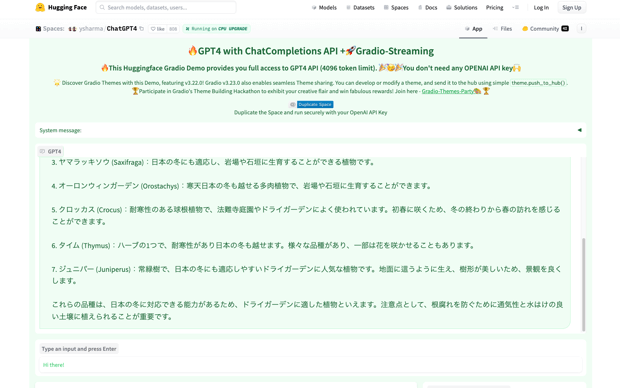The height and width of the screenshot is (388, 620).
Task: Open the Docs section
Action: 427,8
